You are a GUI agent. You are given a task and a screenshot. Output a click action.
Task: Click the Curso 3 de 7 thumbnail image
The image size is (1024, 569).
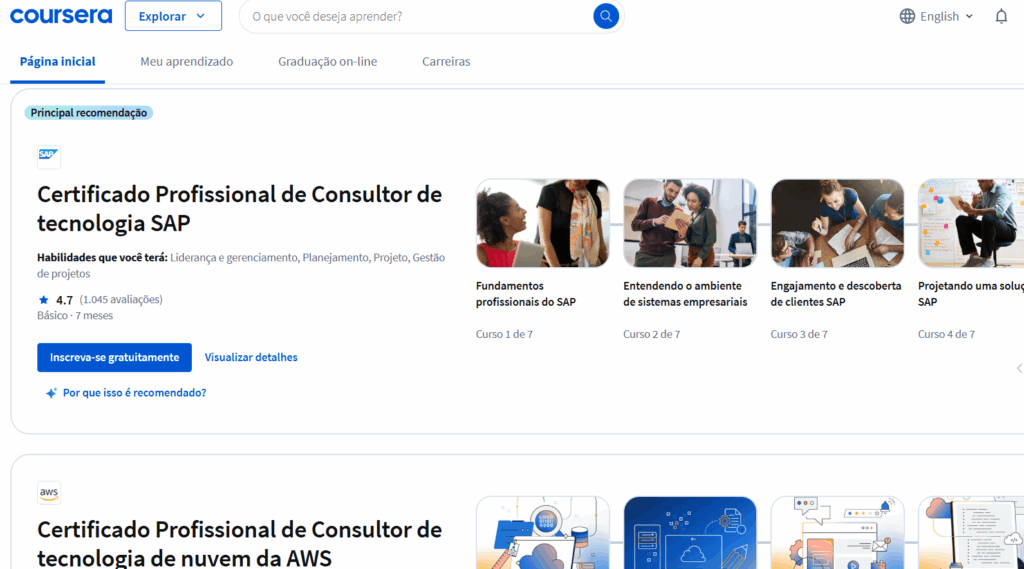[837, 223]
